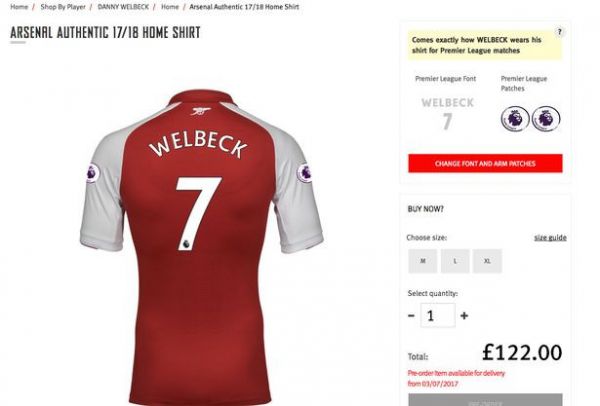This screenshot has width=600, height=406.
Task: Open the size guide link
Action: point(549,238)
